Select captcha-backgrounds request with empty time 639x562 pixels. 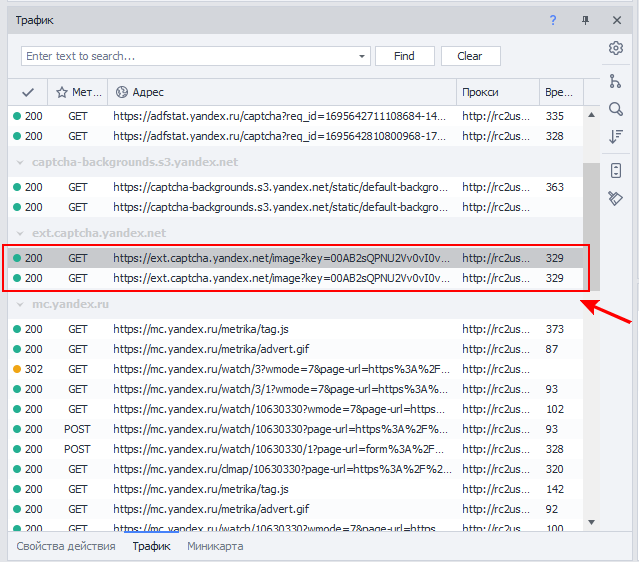coord(295,207)
